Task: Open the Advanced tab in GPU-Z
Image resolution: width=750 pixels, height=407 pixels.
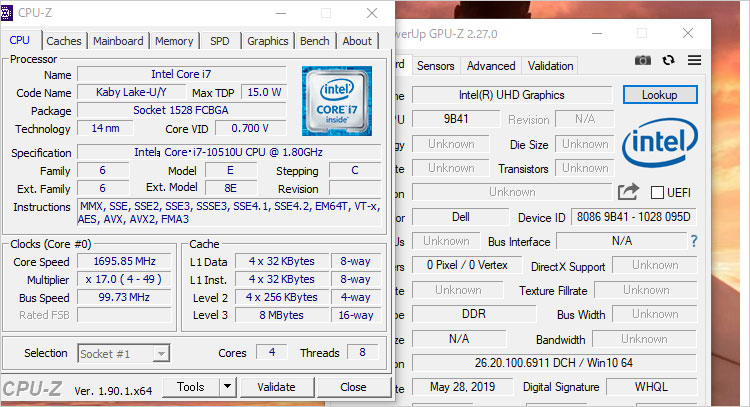Action: tap(491, 66)
